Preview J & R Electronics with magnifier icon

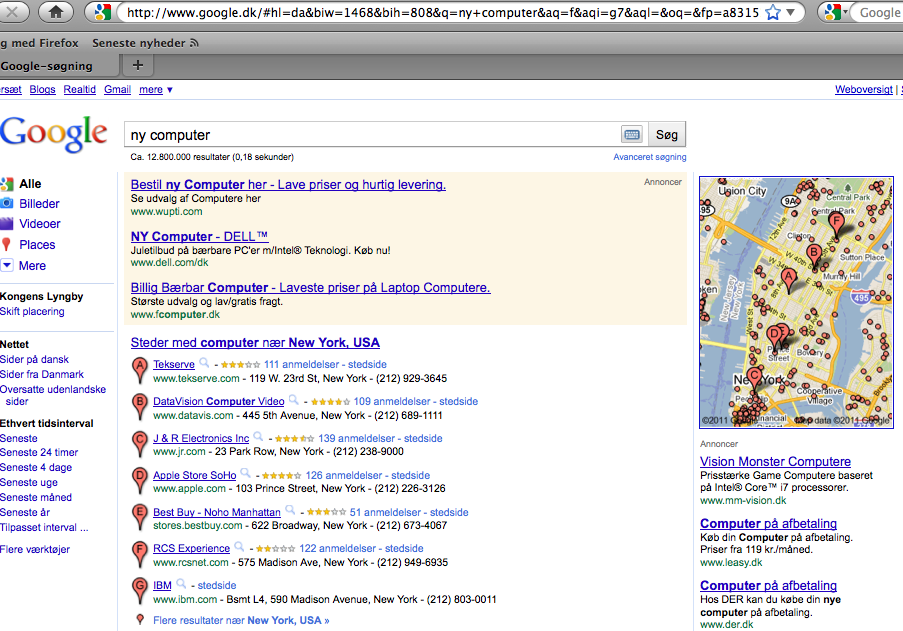(259, 436)
